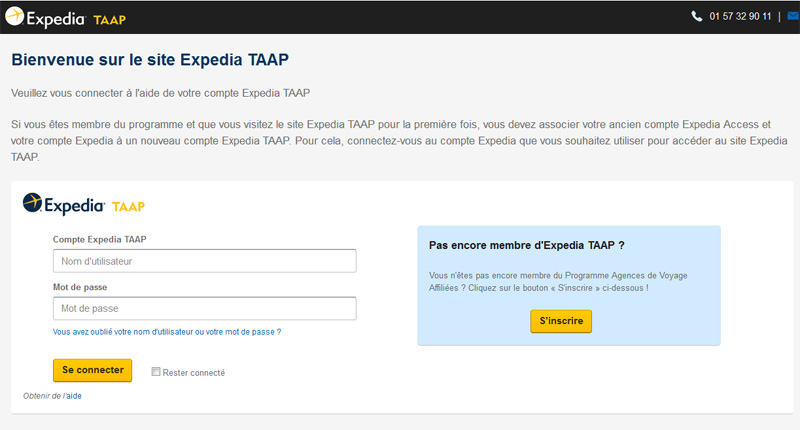Screen dimensions: 800x430
Task: Open the mail envelope icon in header
Action: click(794, 16)
